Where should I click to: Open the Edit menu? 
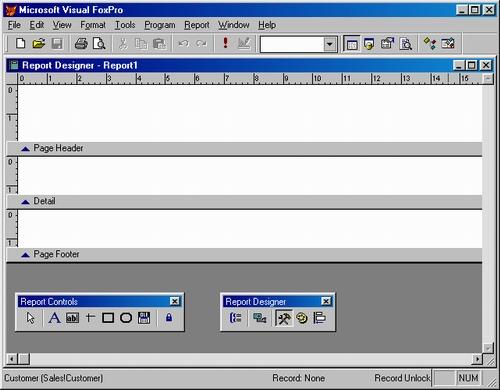click(x=37, y=25)
